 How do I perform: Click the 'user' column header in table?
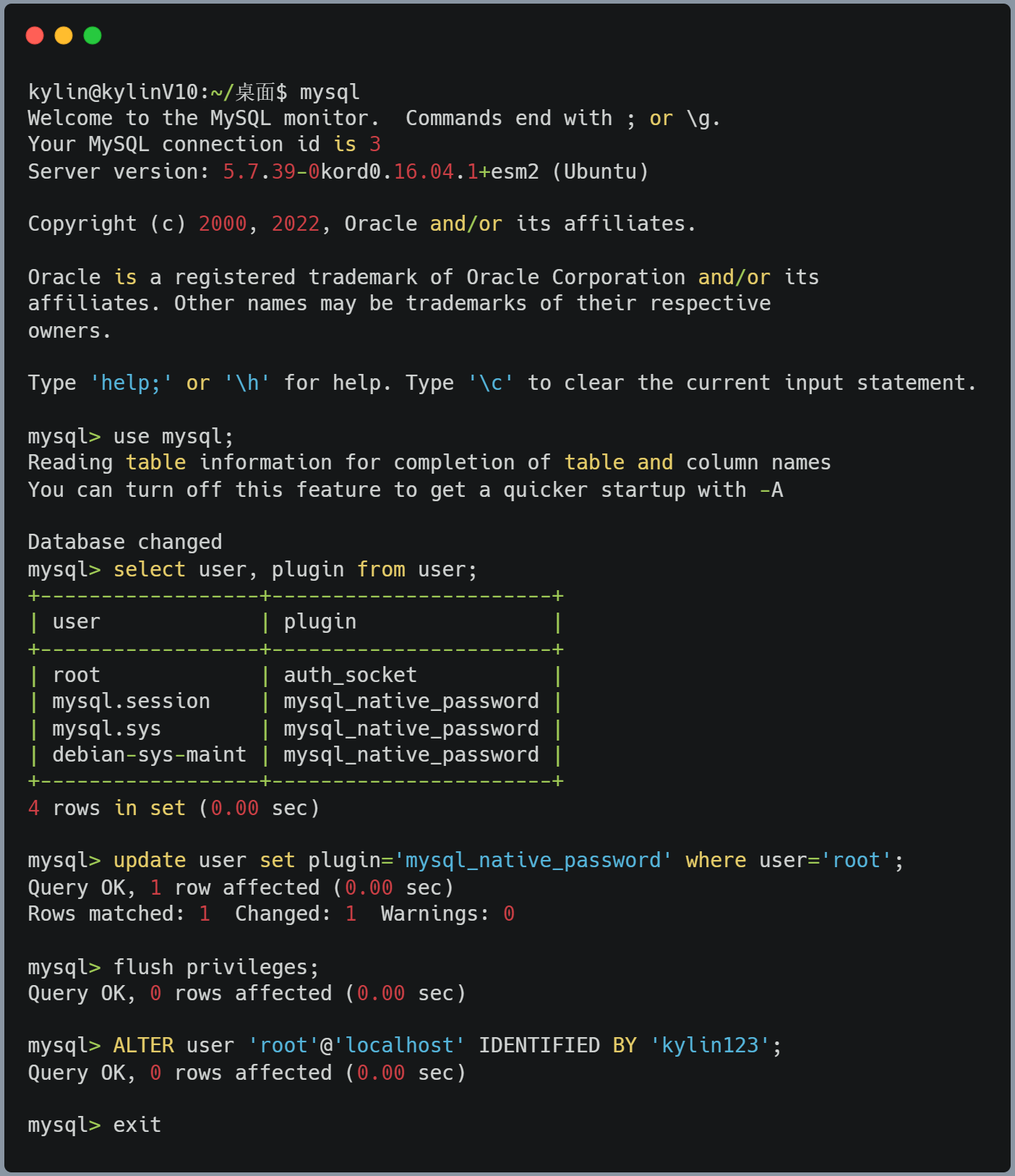point(76,621)
